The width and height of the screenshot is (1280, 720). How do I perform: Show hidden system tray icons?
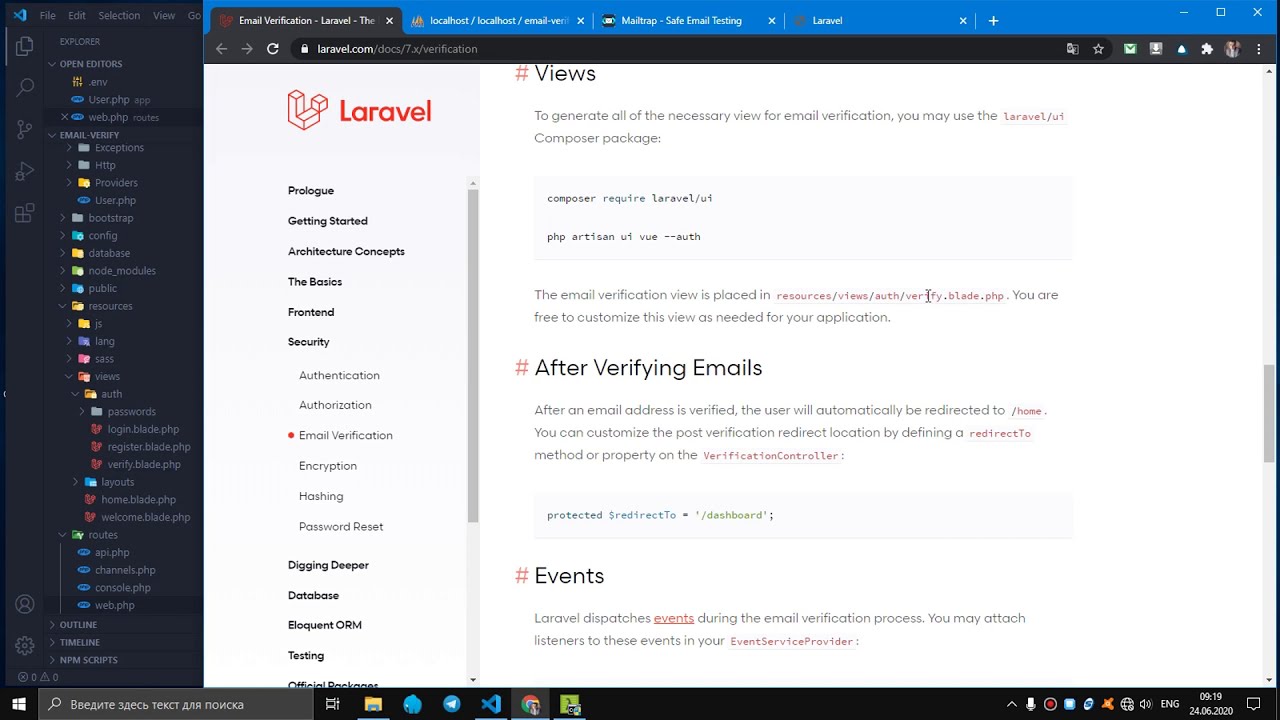(1012, 704)
